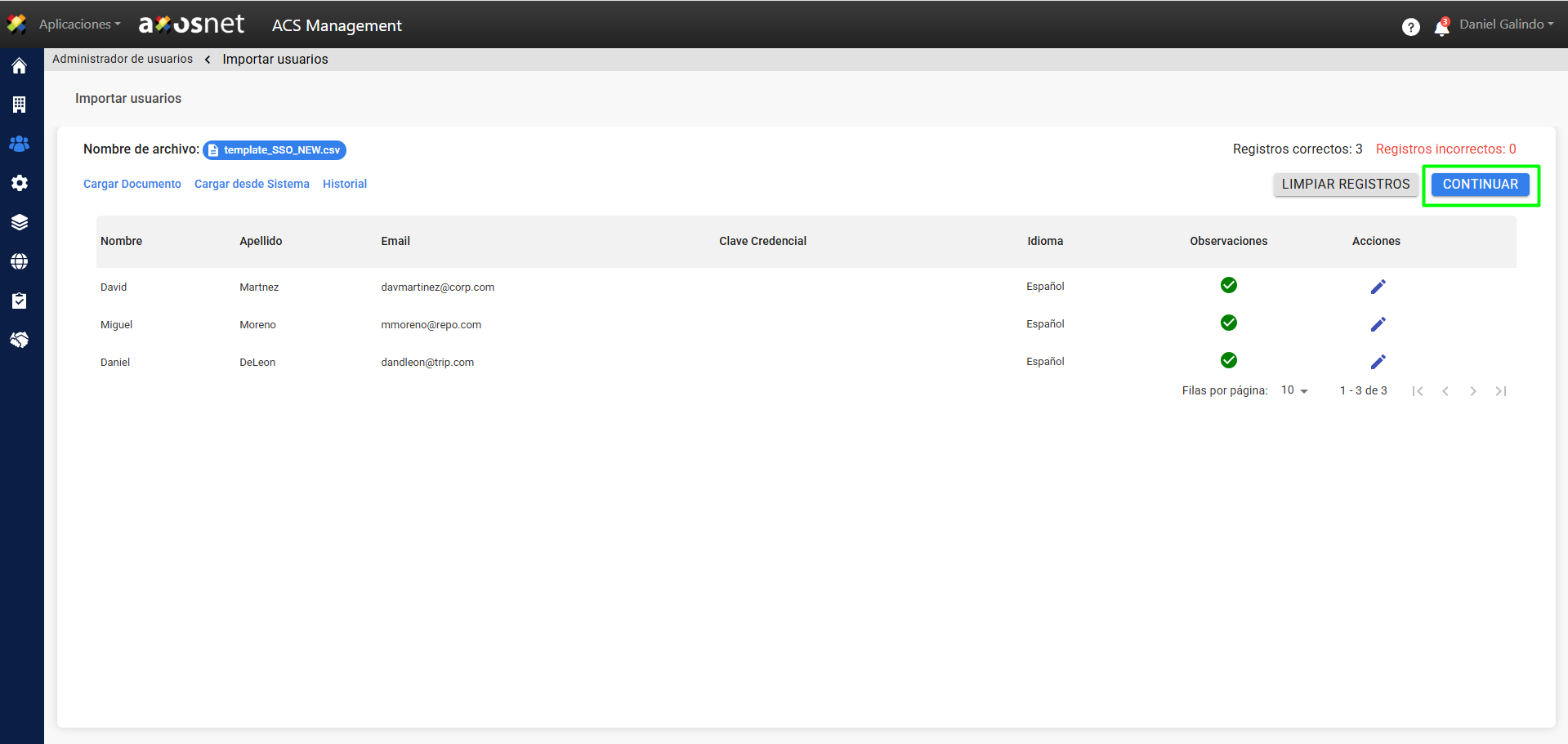Viewport: 1568px width, 744px height.
Task: Click the help question mark icon
Action: click(x=1410, y=28)
